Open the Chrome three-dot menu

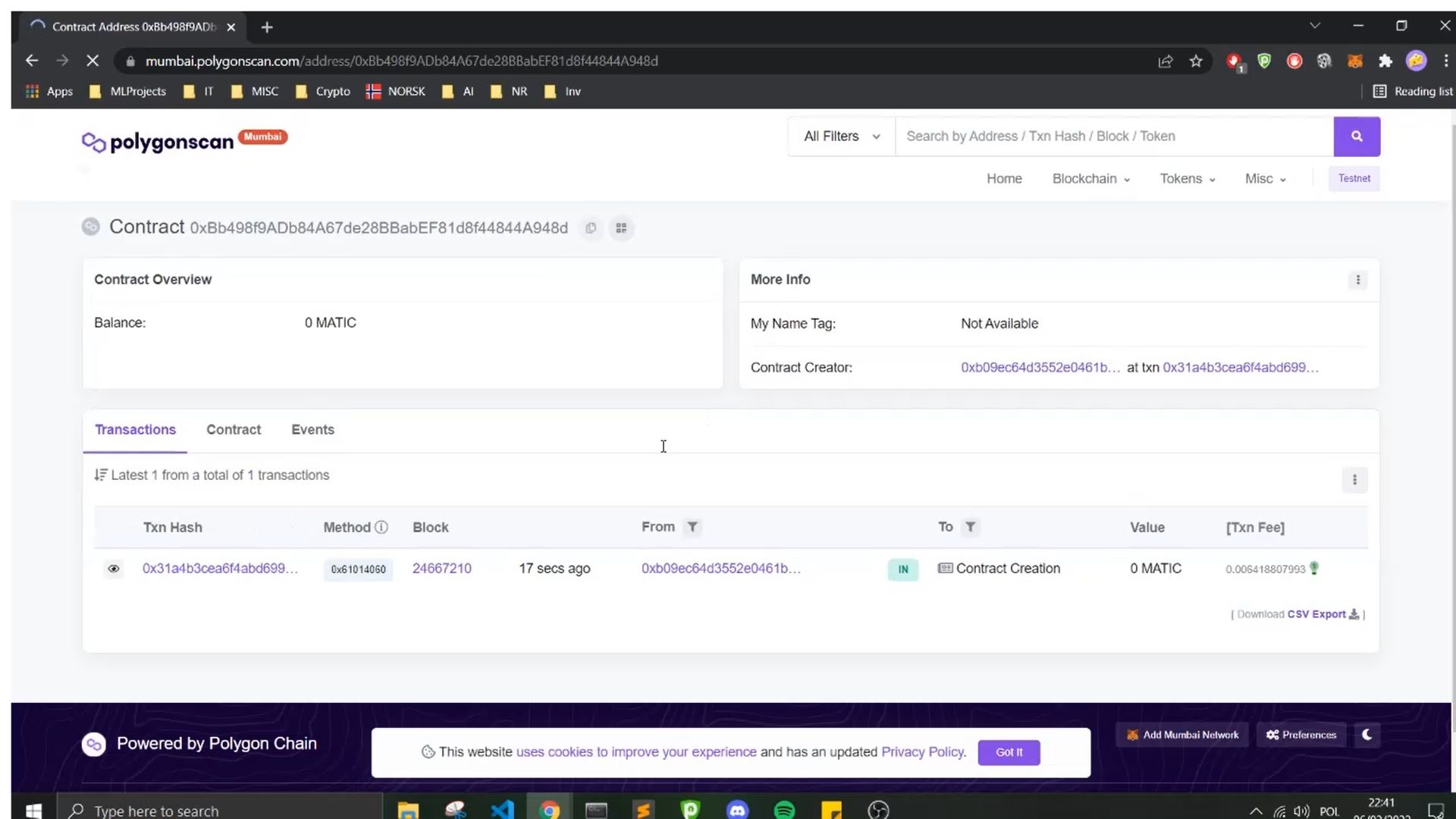coord(1445,61)
